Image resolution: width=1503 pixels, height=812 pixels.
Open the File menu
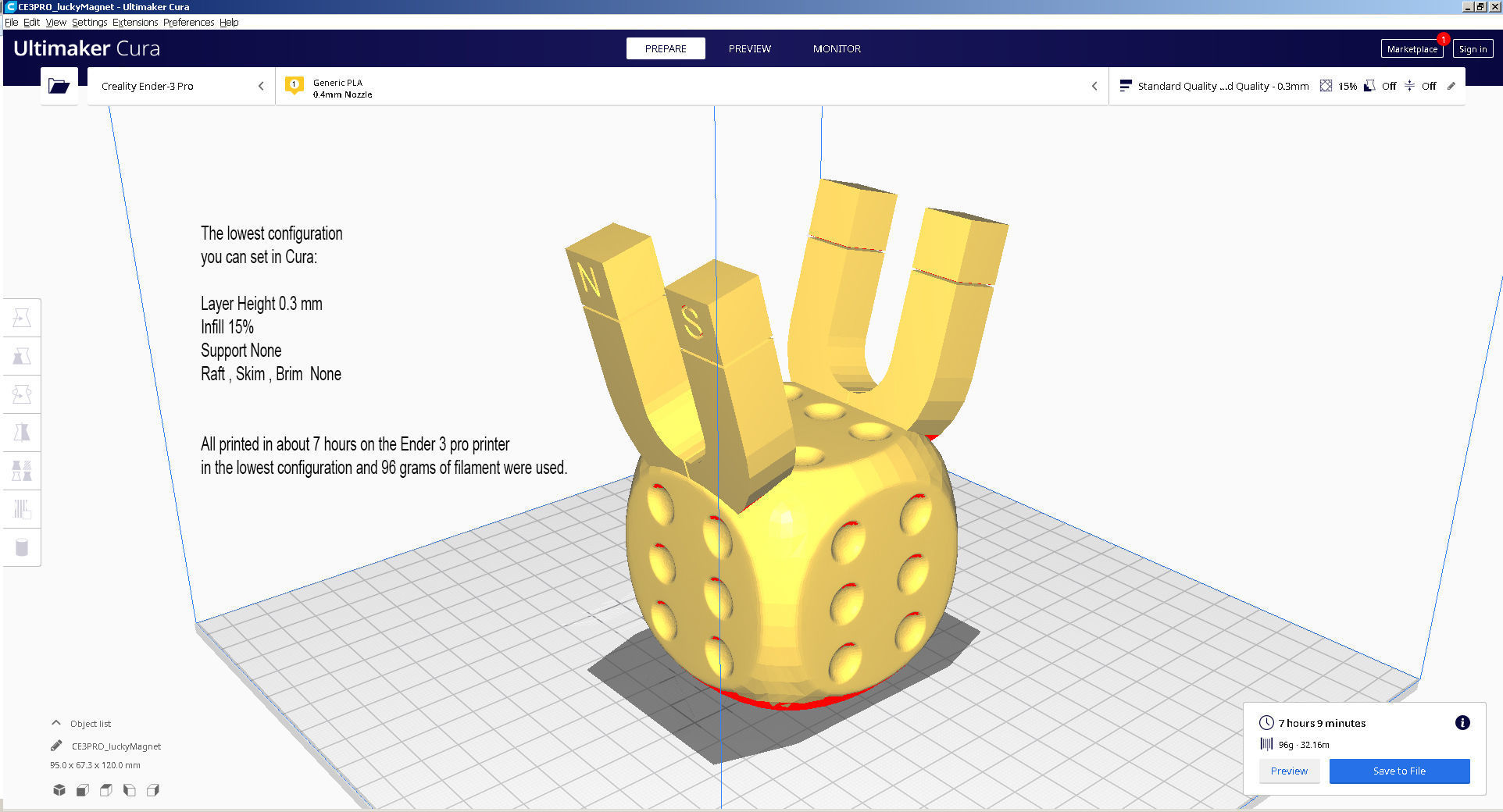11,22
